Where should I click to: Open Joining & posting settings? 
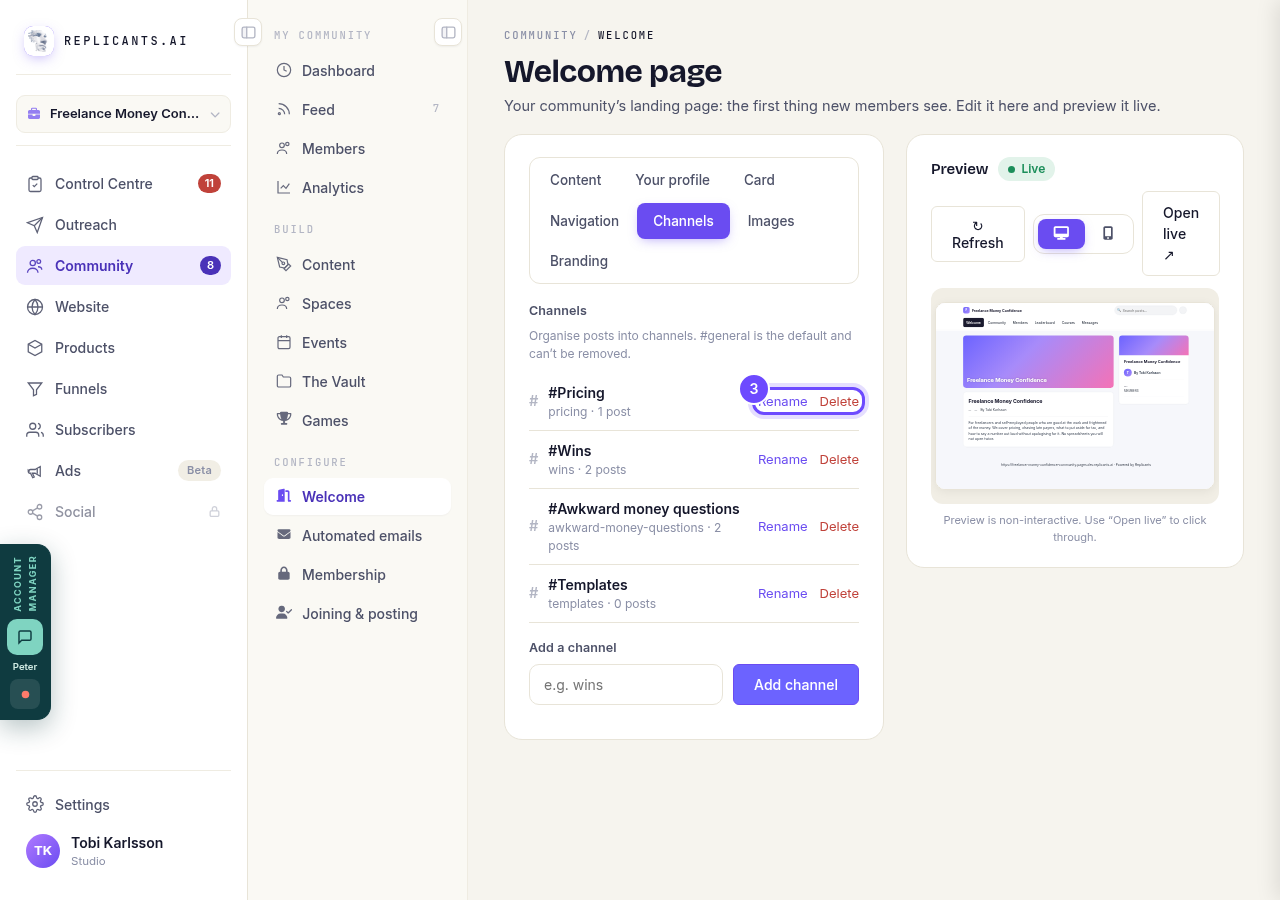tap(358, 614)
